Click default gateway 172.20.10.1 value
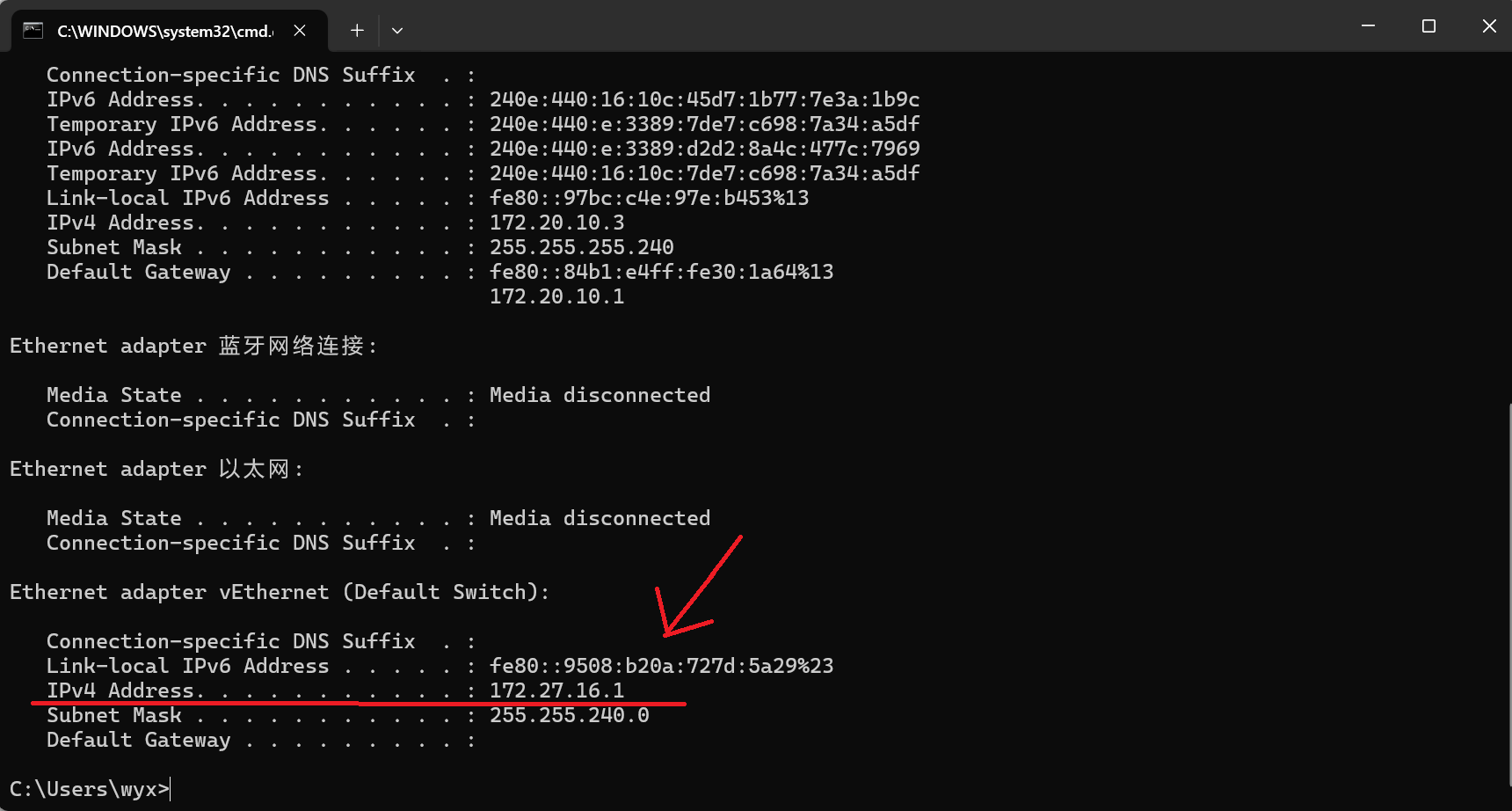Image resolution: width=1512 pixels, height=811 pixels. [x=556, y=296]
